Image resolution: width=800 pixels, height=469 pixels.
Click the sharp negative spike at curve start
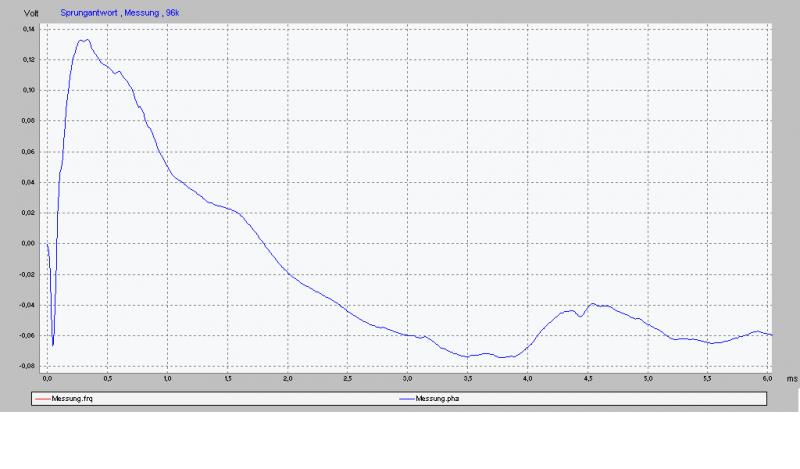pos(53,345)
